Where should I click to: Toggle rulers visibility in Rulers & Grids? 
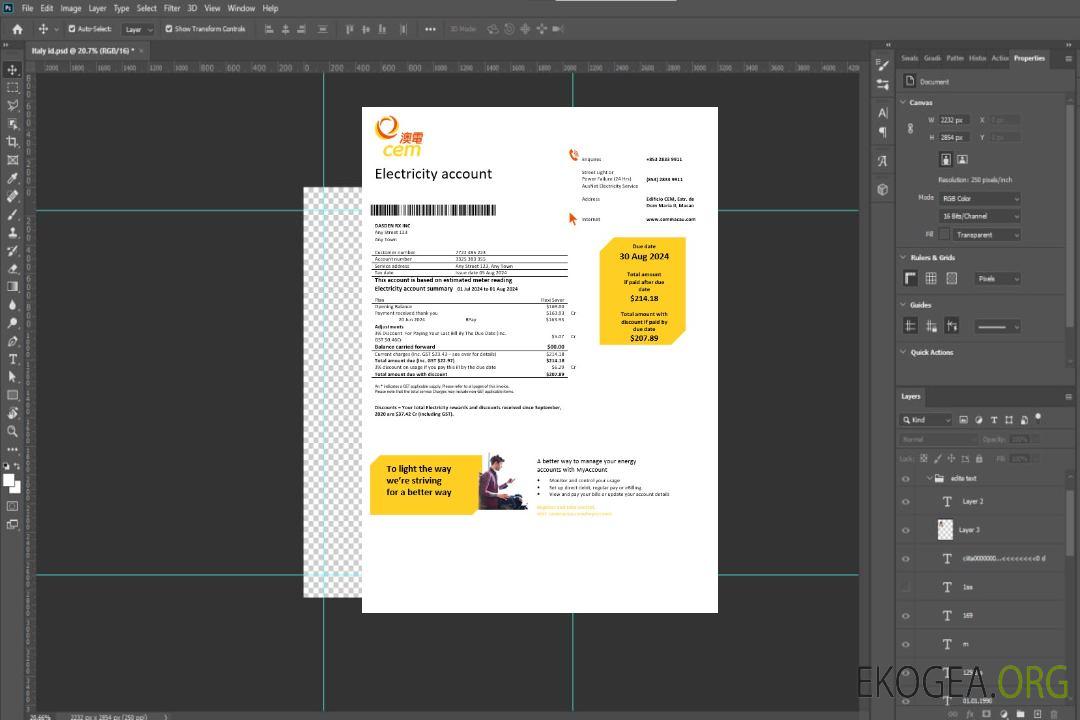coord(911,278)
